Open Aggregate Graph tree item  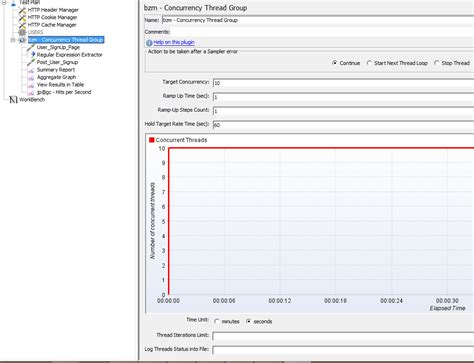[x=56, y=77]
